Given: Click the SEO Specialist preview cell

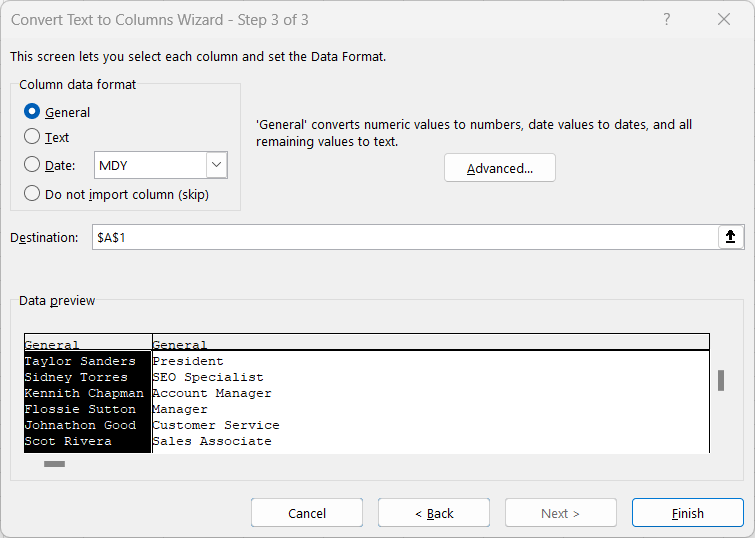Looking at the screenshot, I should click(208, 377).
